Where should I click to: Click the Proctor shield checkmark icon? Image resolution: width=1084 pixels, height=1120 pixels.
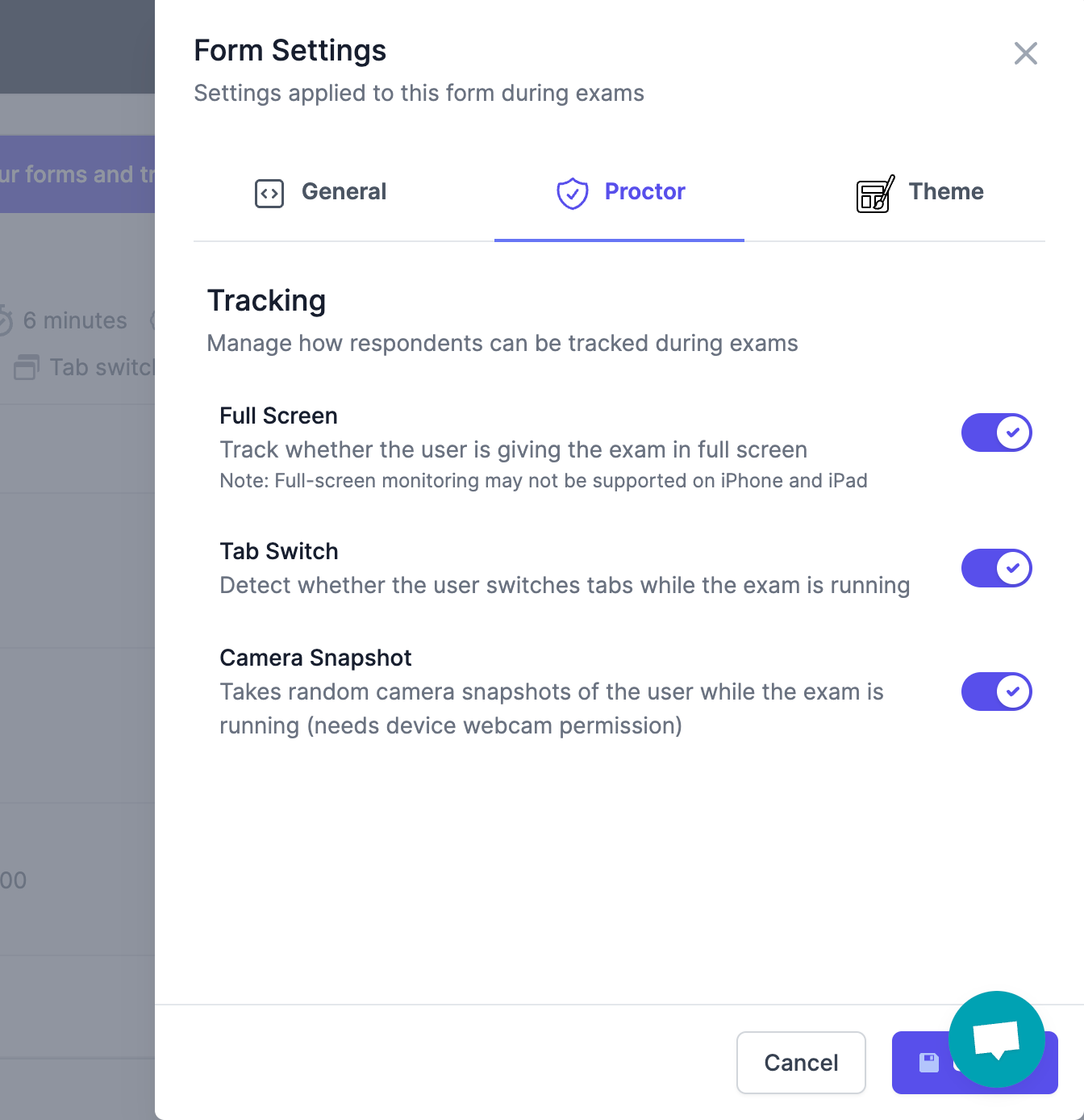coord(573,194)
